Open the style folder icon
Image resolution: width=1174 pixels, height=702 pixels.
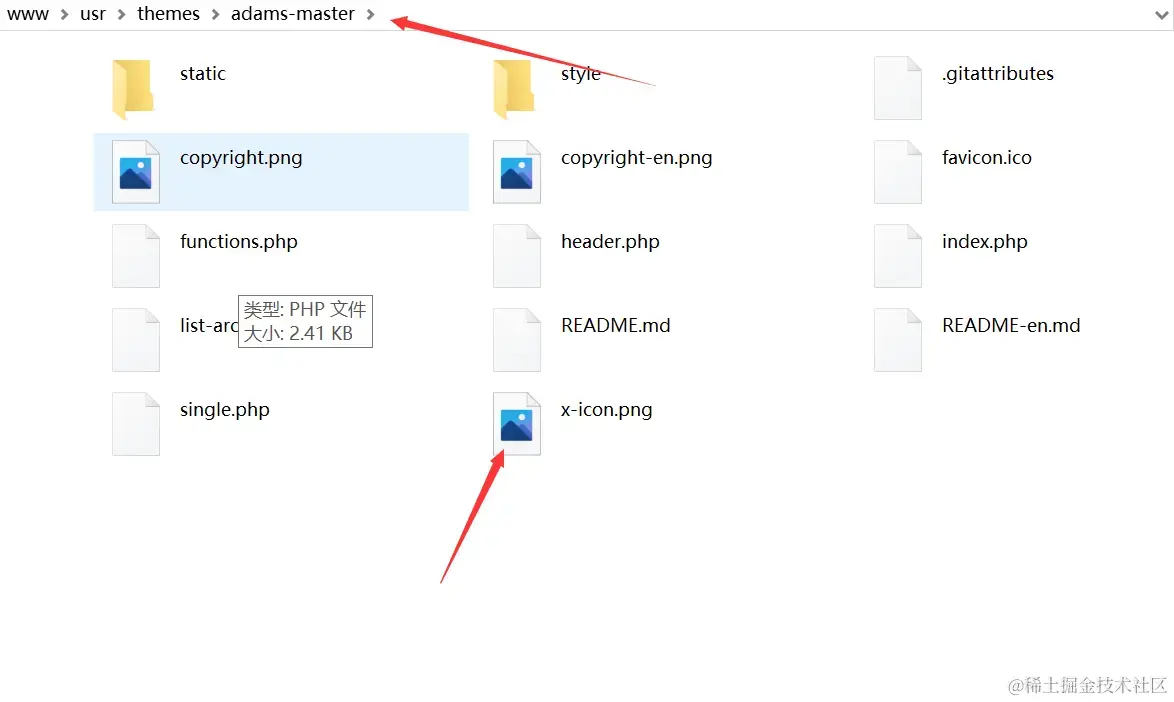[x=514, y=89]
